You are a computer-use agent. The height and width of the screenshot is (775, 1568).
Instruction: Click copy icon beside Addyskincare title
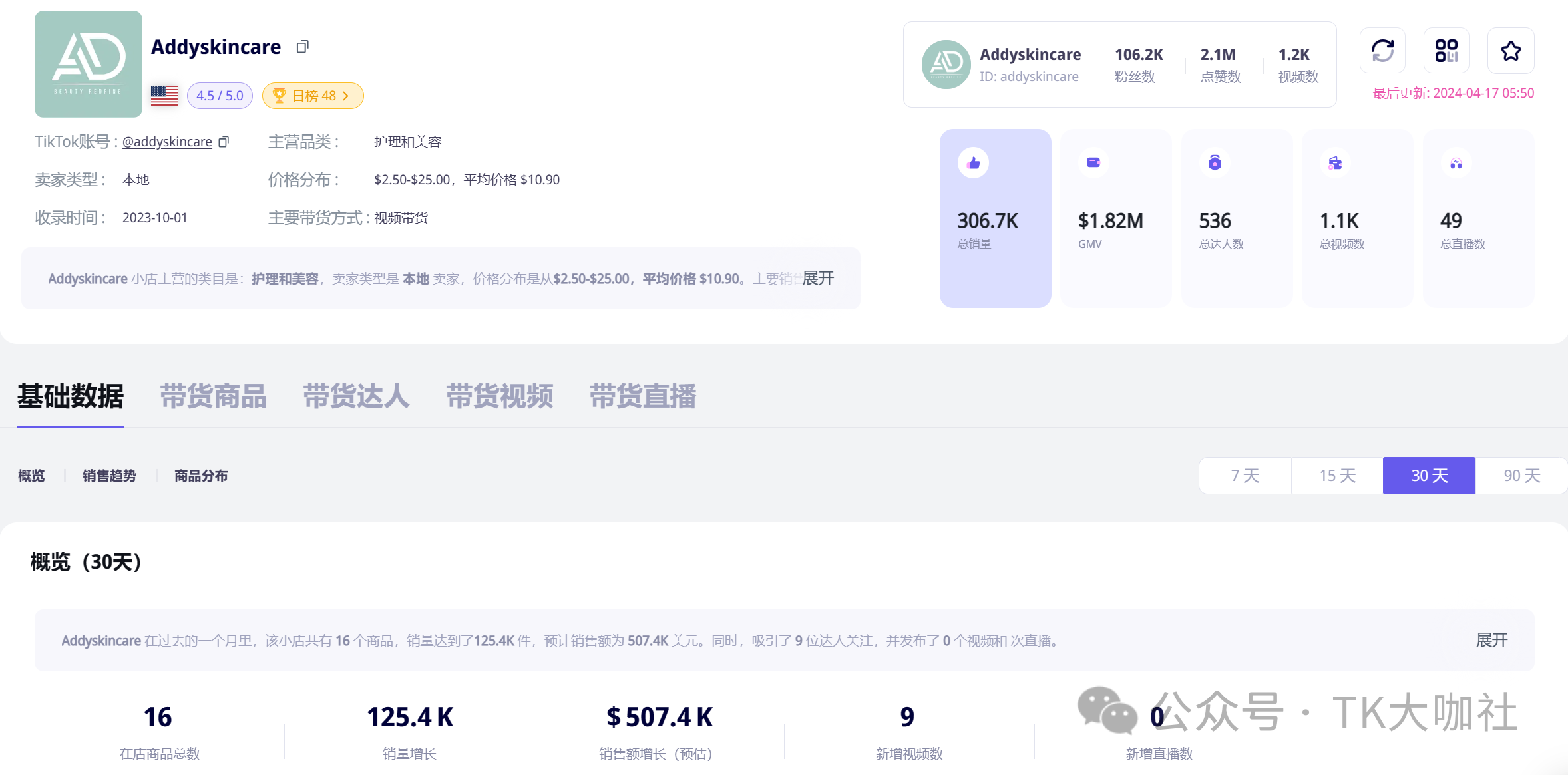[303, 47]
